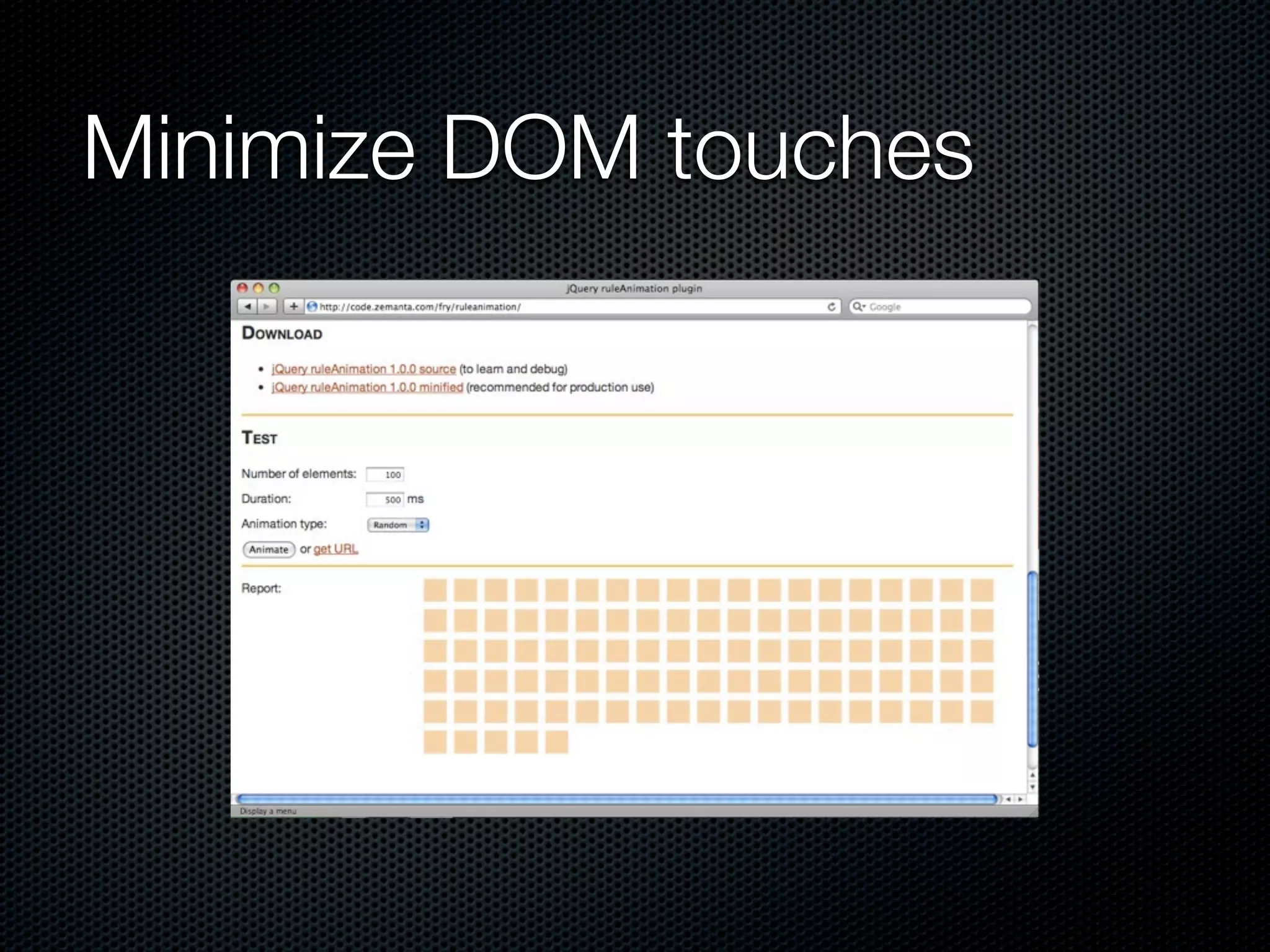Image resolution: width=1270 pixels, height=952 pixels.
Task: Click the horizontal scrollbar right arrow
Action: click(1021, 800)
